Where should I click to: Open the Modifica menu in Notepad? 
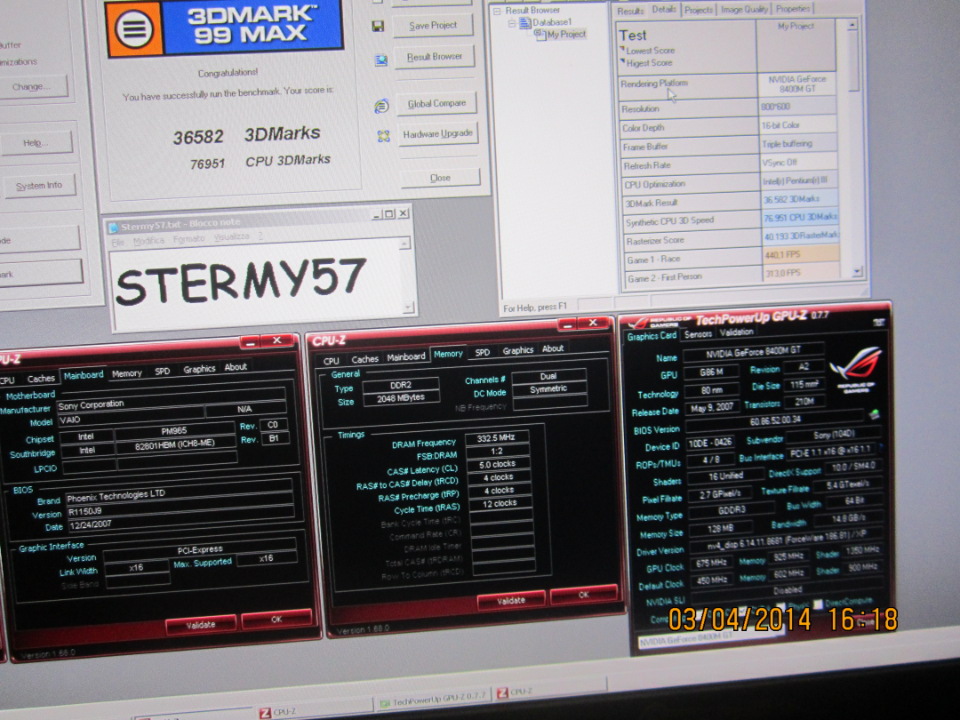(x=149, y=241)
